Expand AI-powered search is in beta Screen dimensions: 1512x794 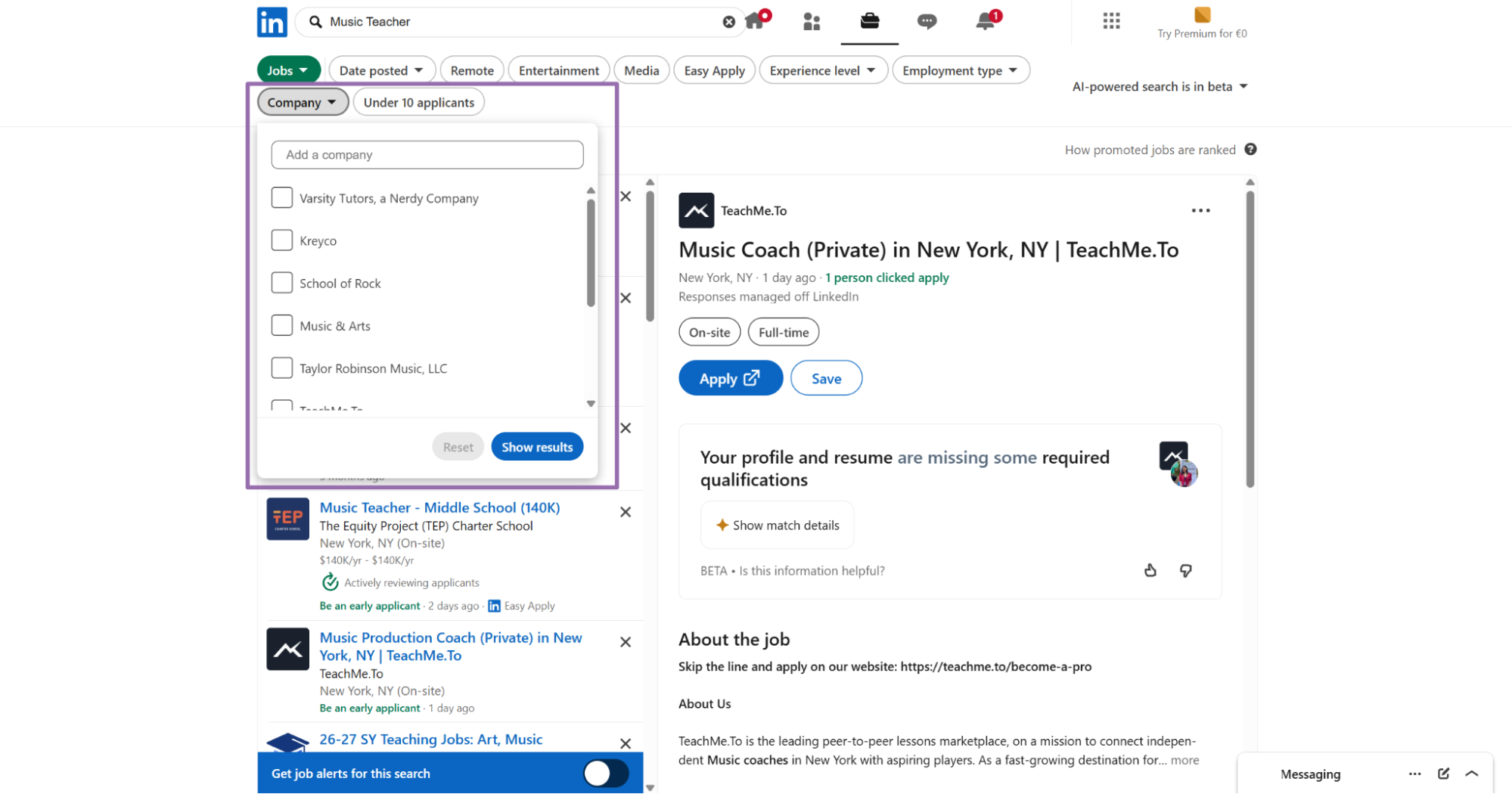click(1160, 87)
